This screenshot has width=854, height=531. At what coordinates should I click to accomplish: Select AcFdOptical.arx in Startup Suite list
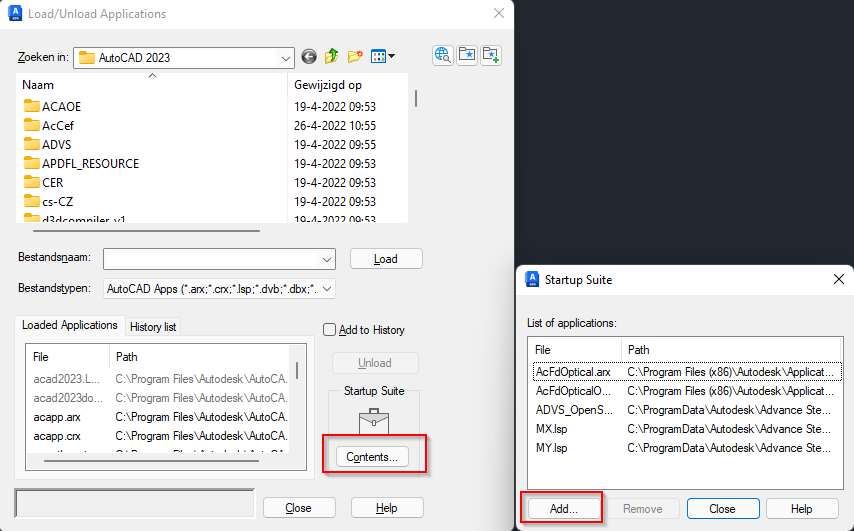coord(687,372)
